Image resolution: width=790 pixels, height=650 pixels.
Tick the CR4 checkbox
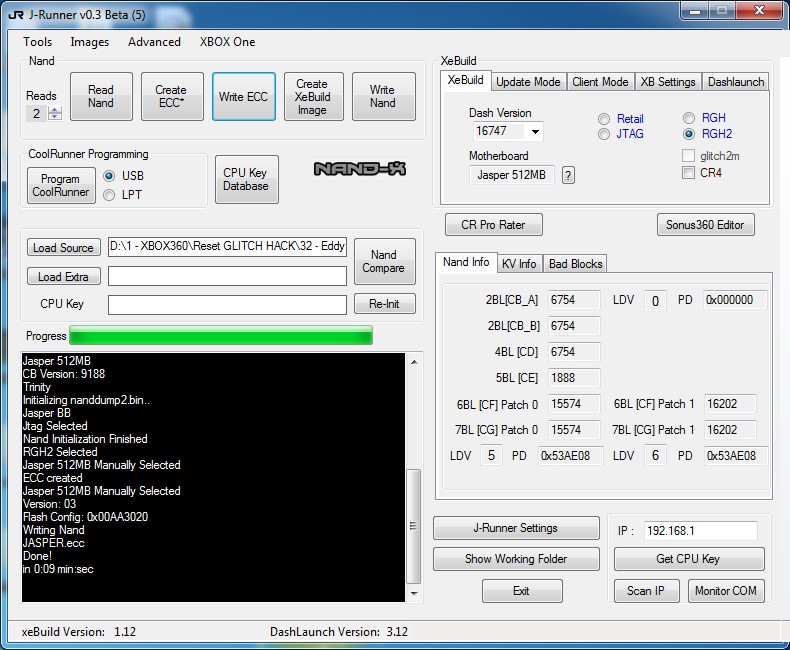(x=688, y=173)
